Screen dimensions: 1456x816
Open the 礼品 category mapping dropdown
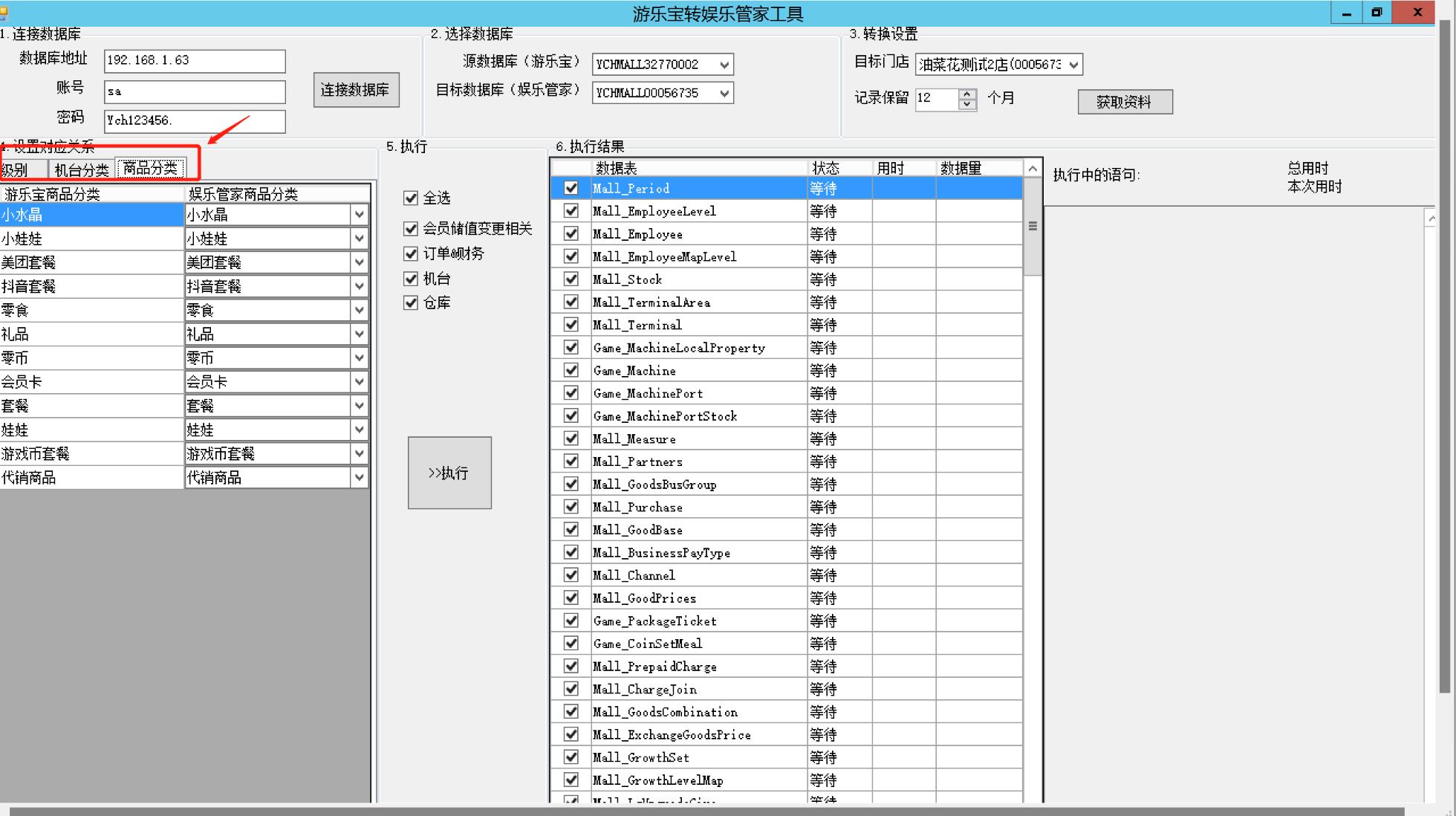[359, 334]
